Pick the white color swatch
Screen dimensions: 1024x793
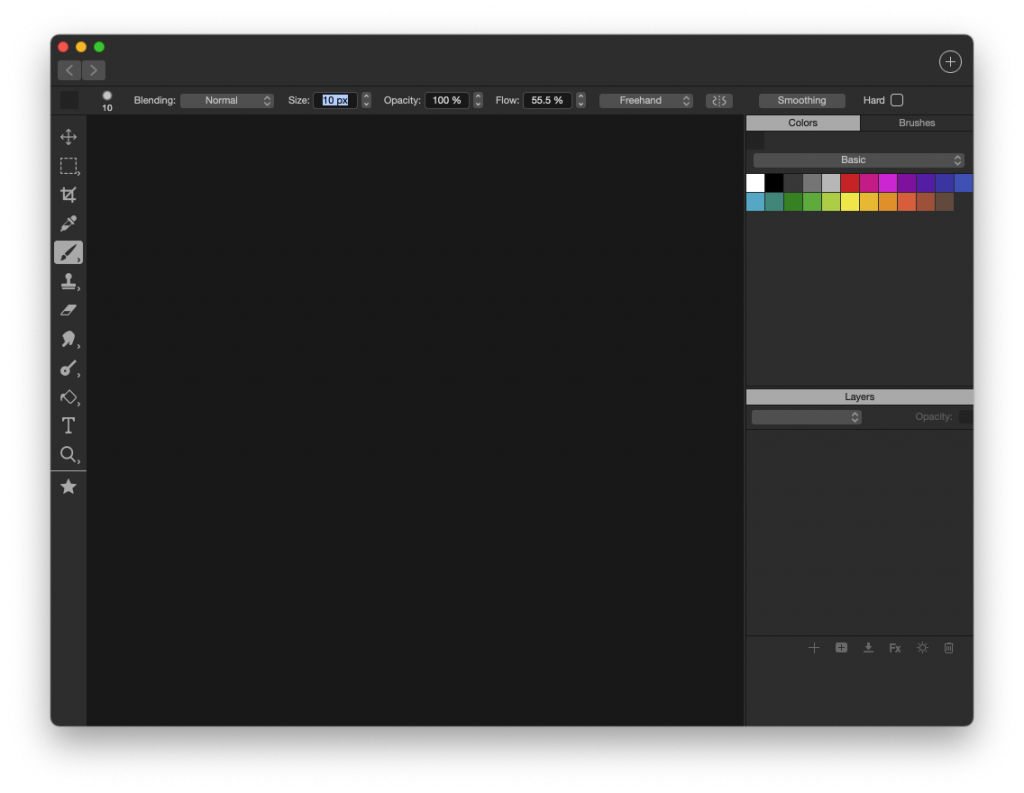tap(756, 183)
